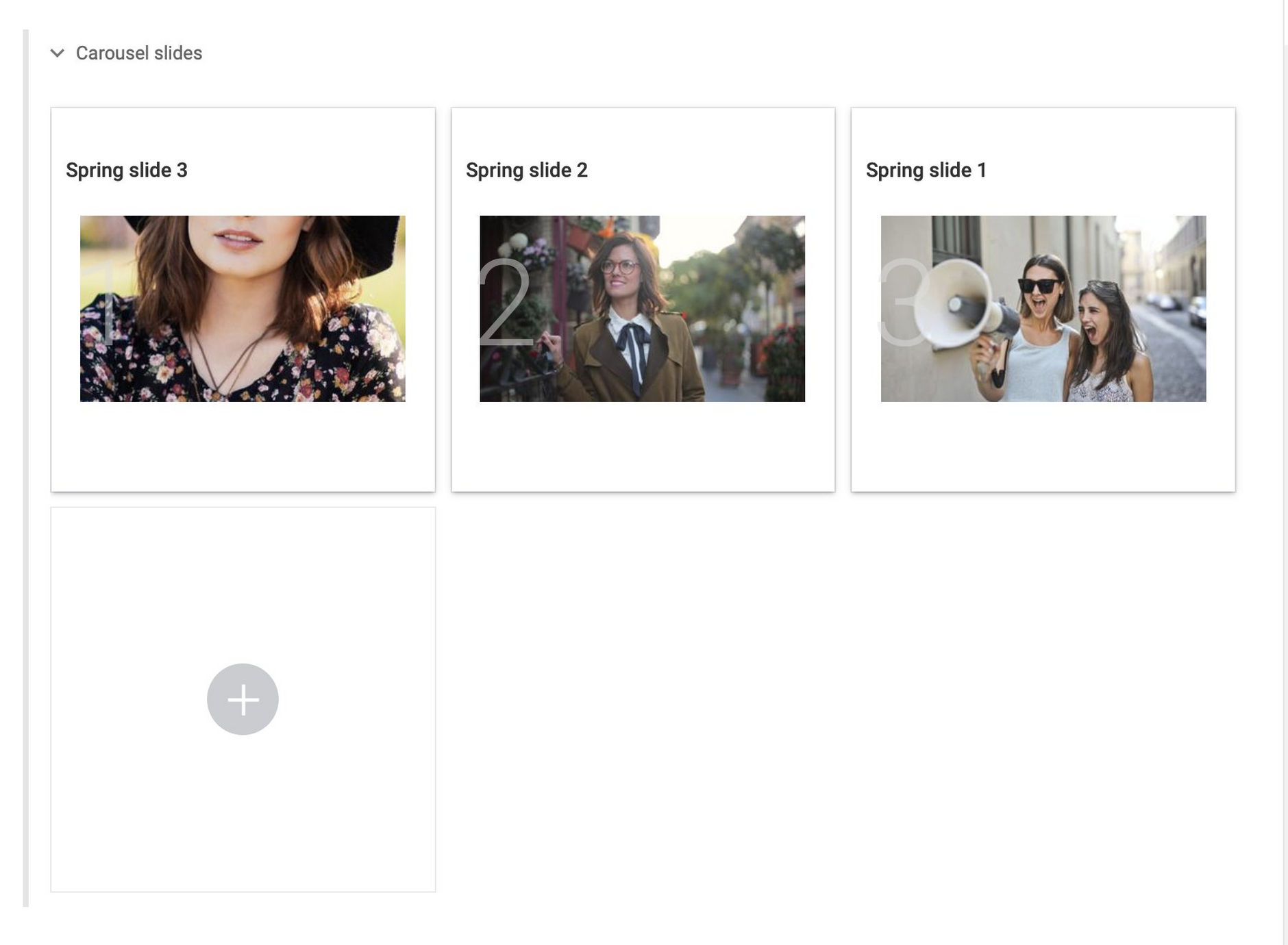Add a new carousel slide with plus icon
Viewport: 1288px width, 945px height.
243,699
